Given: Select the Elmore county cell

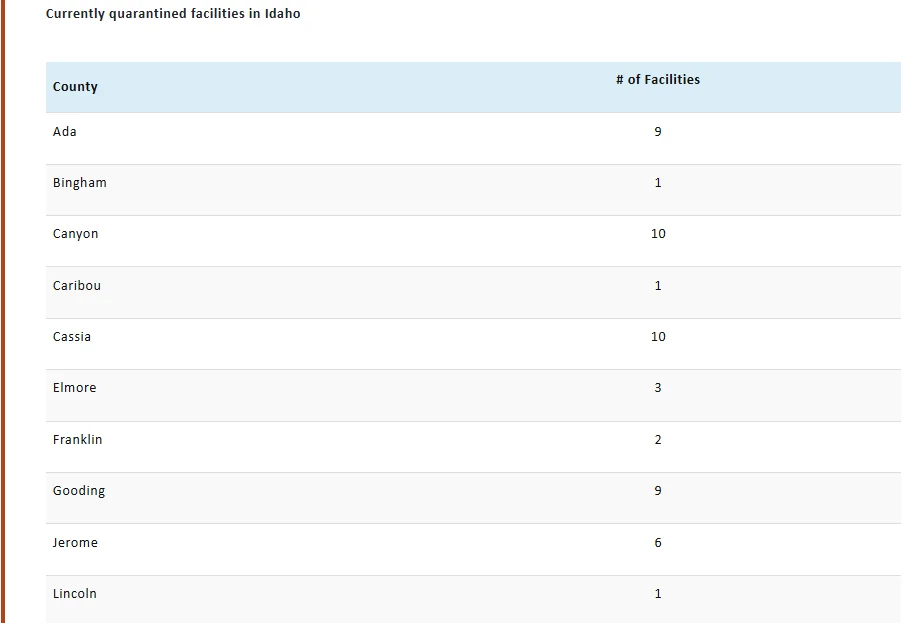Looking at the screenshot, I should click(x=74, y=388).
